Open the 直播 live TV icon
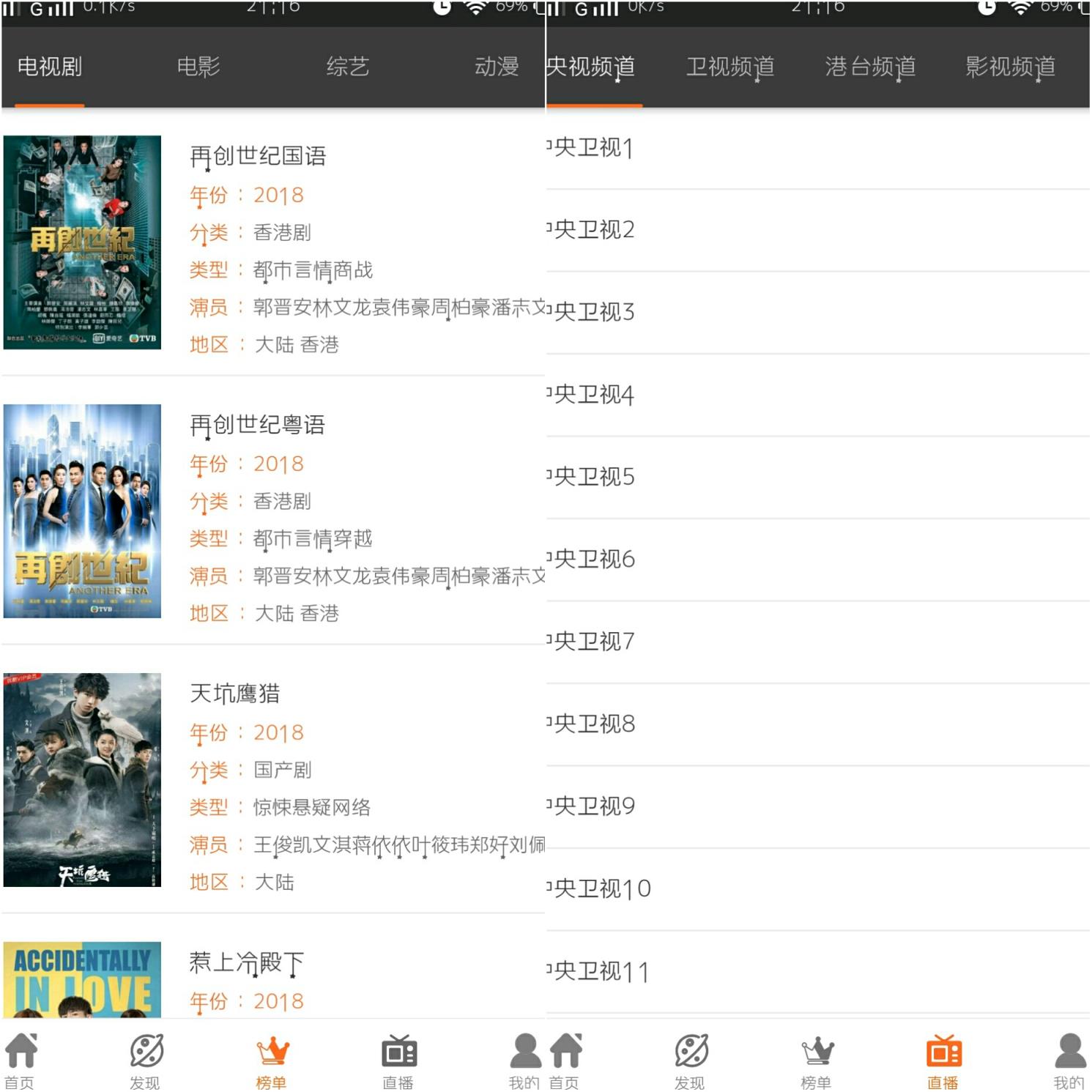This screenshot has height=1092, width=1092. click(x=398, y=1057)
